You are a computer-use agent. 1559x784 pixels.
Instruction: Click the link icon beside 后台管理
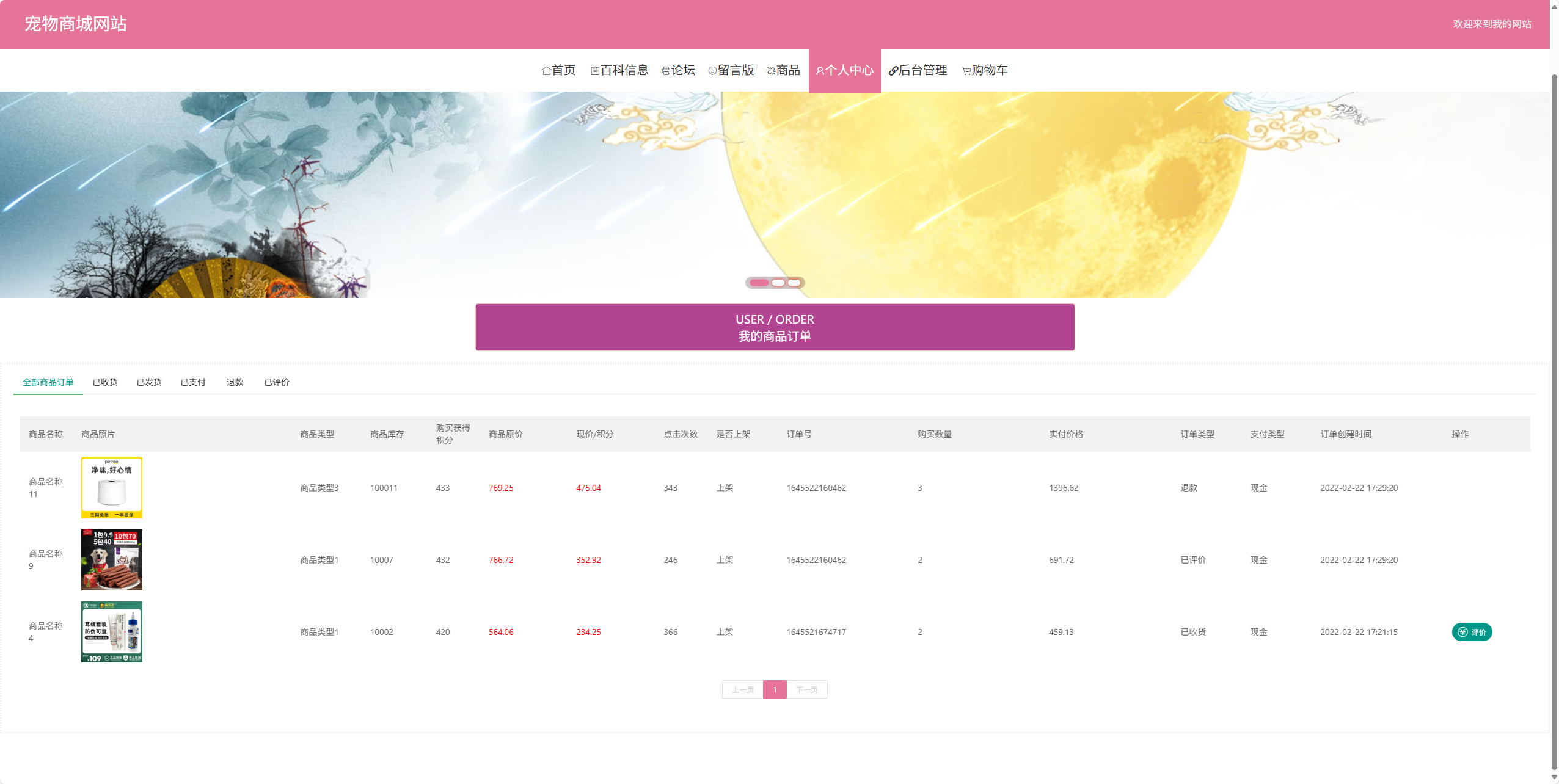(x=893, y=71)
